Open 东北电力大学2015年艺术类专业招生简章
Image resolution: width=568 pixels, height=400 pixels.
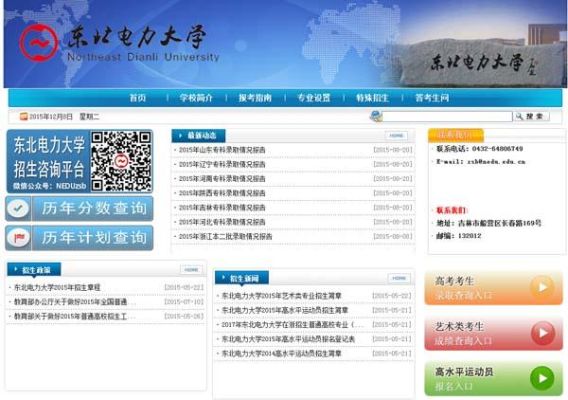[x=281, y=296]
